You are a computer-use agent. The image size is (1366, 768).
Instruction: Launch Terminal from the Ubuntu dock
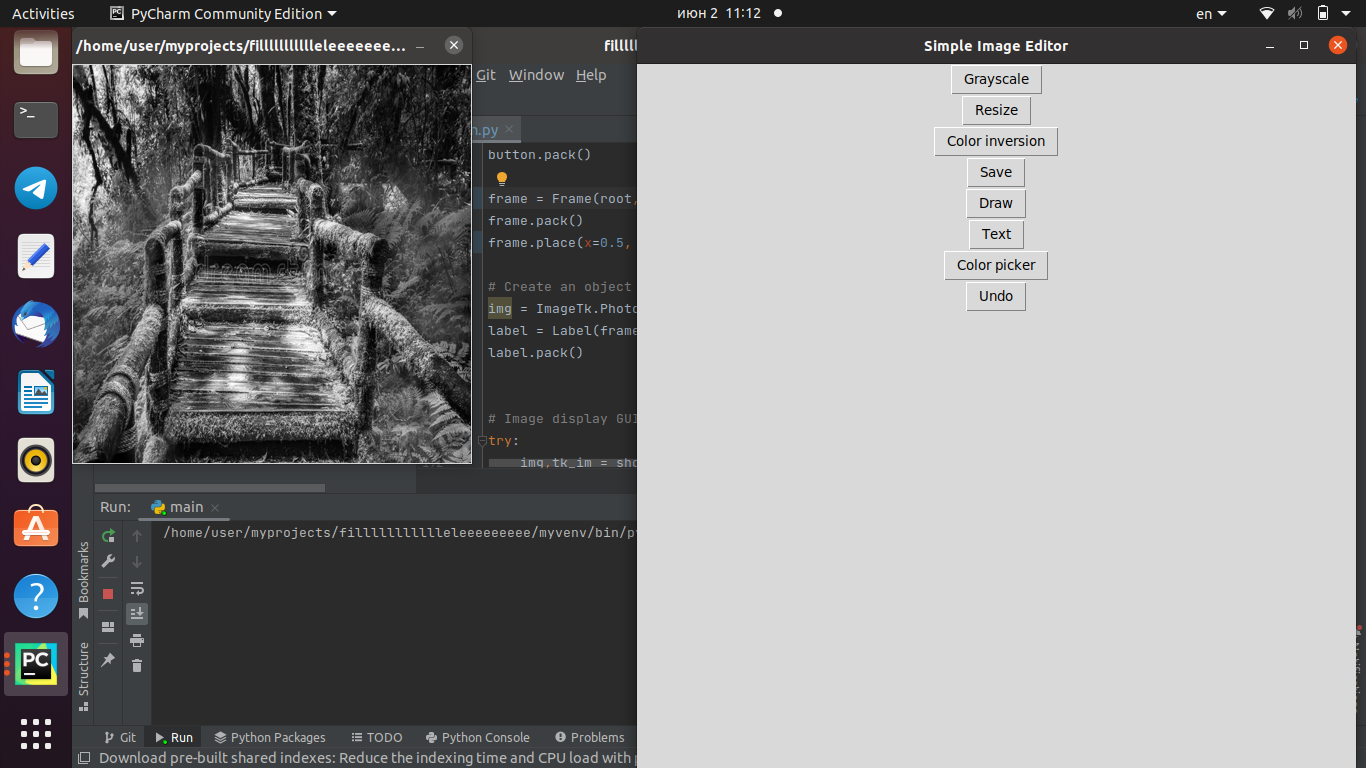36,120
